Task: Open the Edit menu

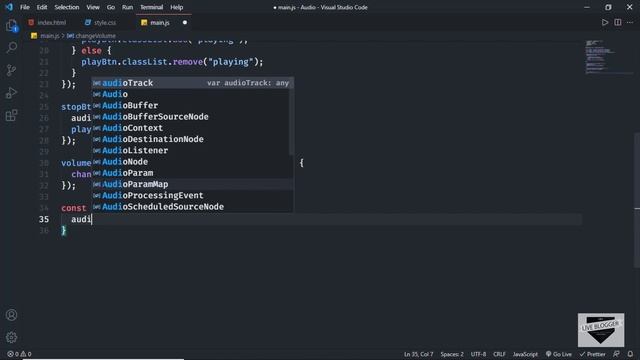Action: [x=42, y=7]
